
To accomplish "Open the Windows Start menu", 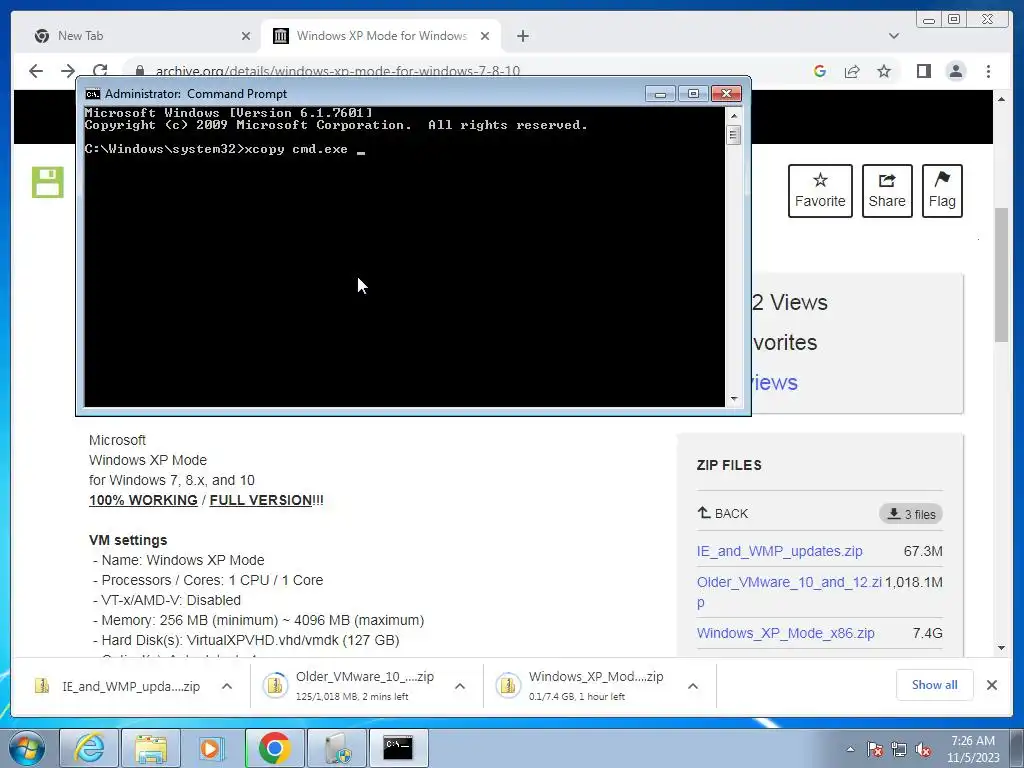I will tap(27, 748).
